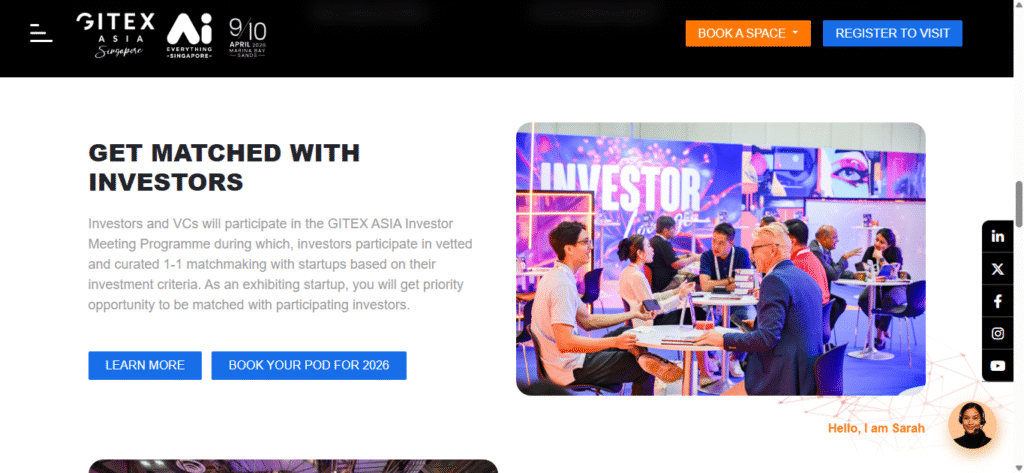Open the Instagram social icon
Screen dimensions: 1024x473
(x=997, y=334)
